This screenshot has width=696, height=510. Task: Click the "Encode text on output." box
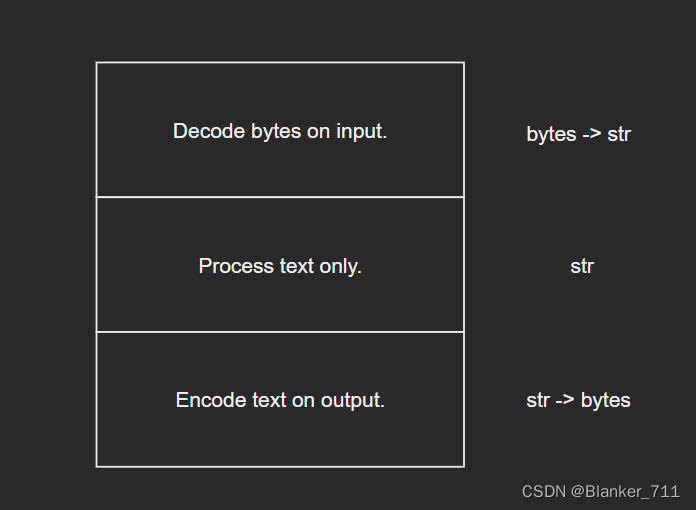(280, 399)
